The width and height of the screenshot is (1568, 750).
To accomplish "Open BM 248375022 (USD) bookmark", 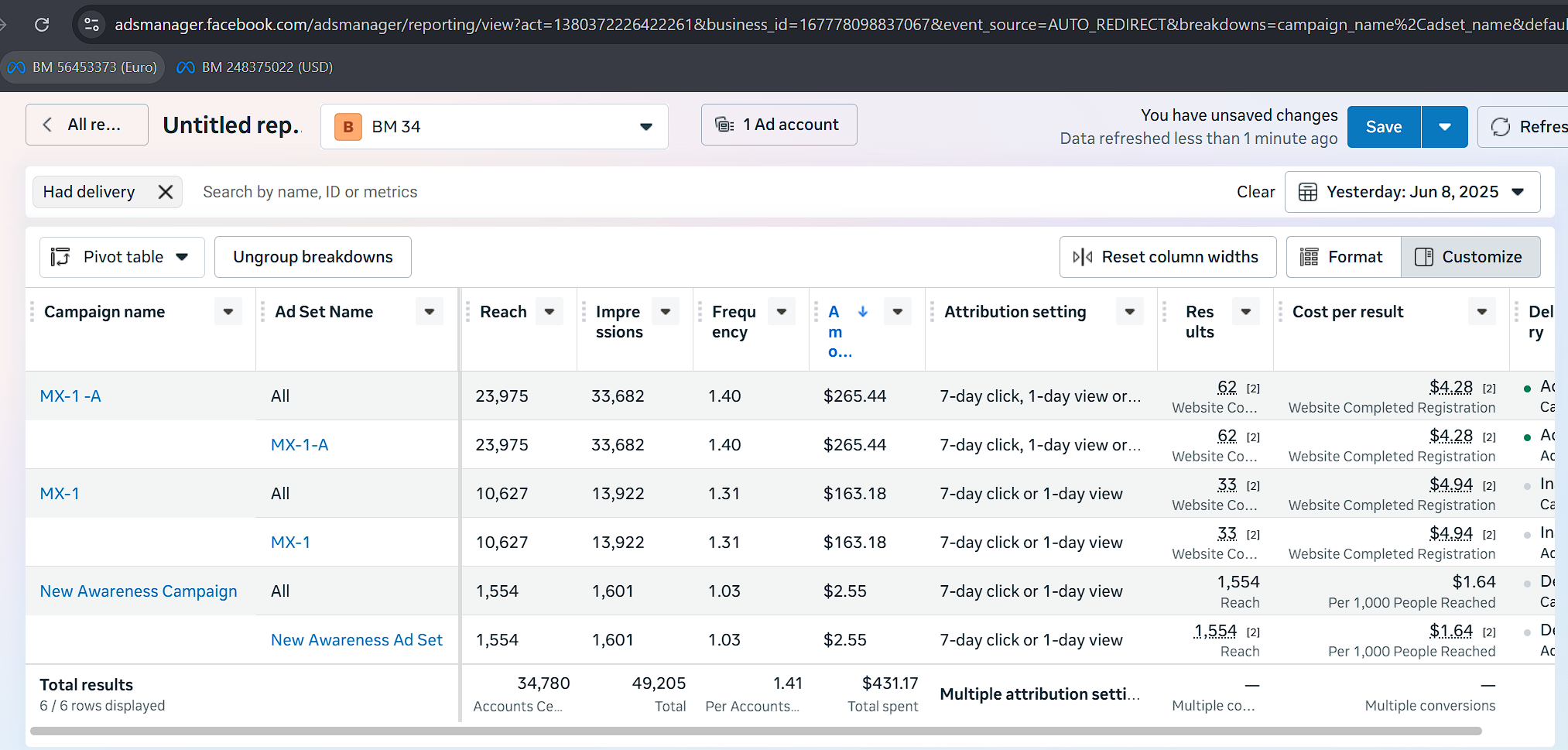I will (255, 67).
